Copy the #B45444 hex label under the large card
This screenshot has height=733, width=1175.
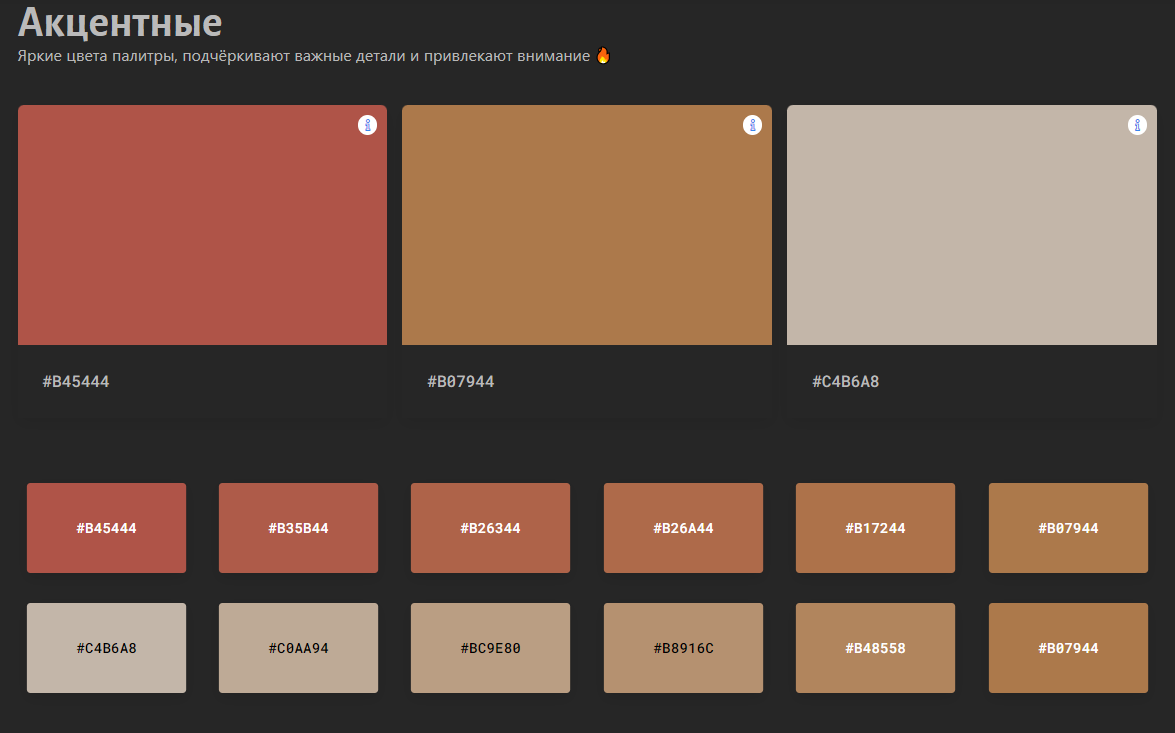click(x=76, y=382)
